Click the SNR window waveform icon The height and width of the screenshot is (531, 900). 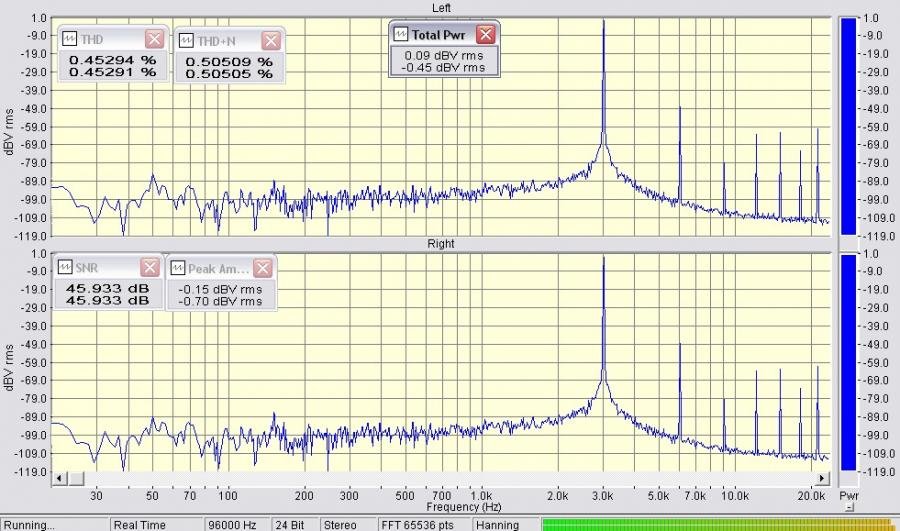click(x=66, y=267)
